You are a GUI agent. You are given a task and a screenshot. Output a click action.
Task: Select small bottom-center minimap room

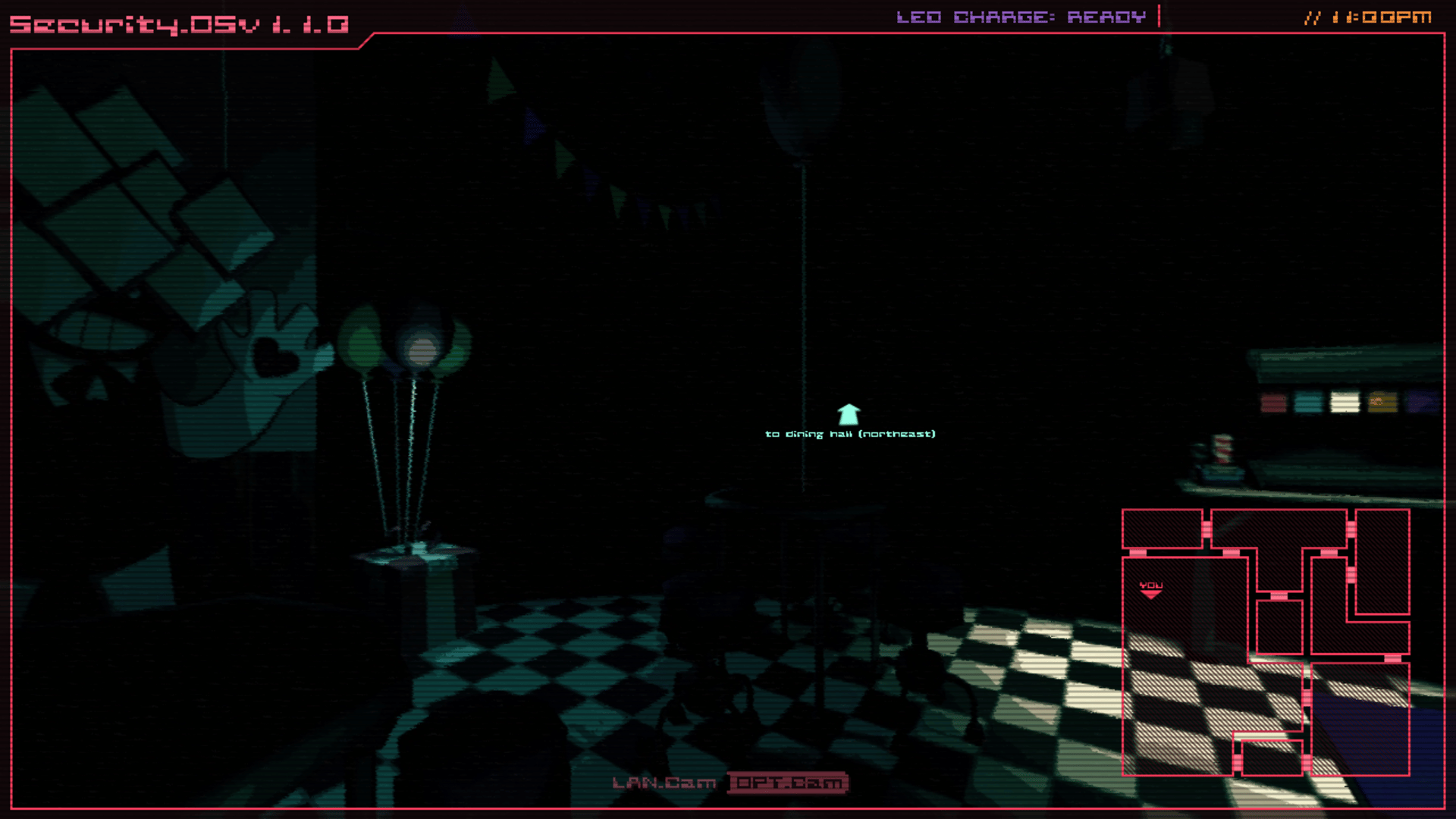pyautogui.click(x=1272, y=758)
